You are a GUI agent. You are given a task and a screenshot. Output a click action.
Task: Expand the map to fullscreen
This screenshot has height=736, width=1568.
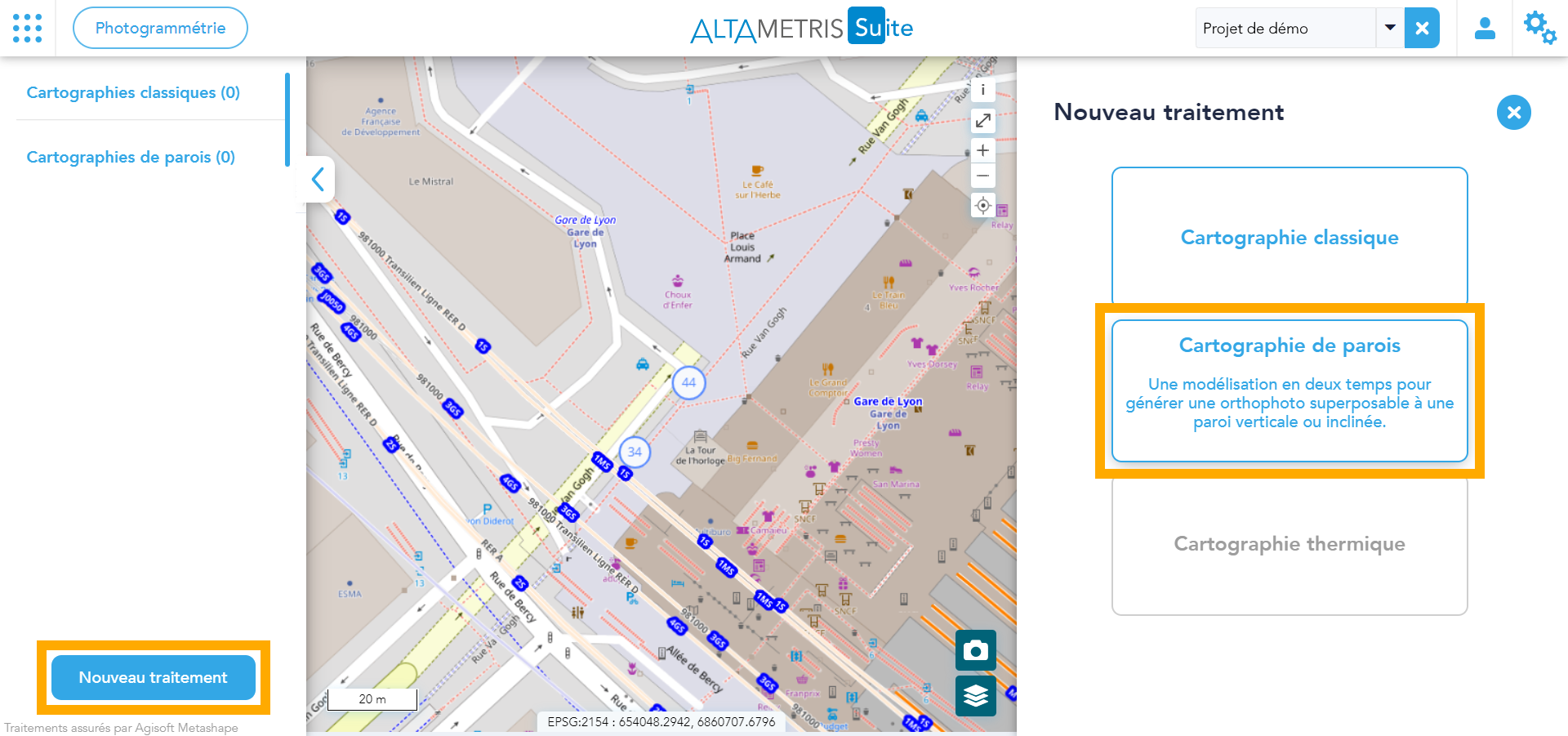(x=982, y=121)
